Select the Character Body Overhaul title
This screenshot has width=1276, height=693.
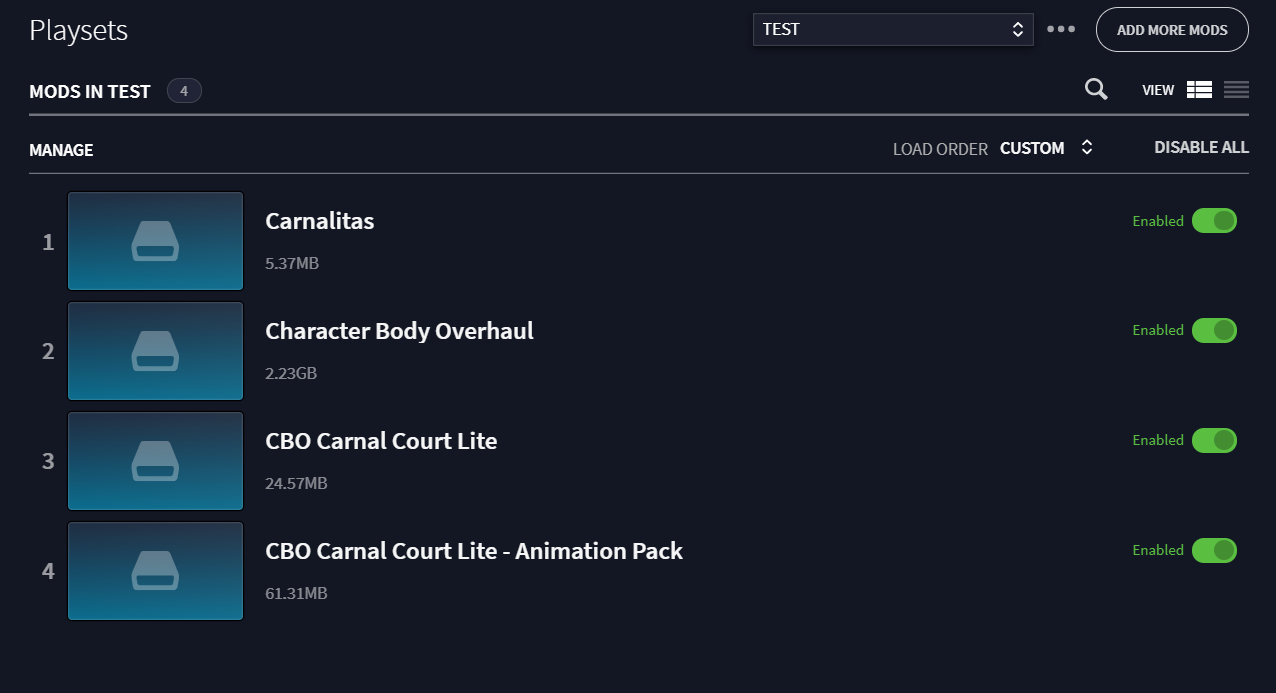(x=399, y=331)
